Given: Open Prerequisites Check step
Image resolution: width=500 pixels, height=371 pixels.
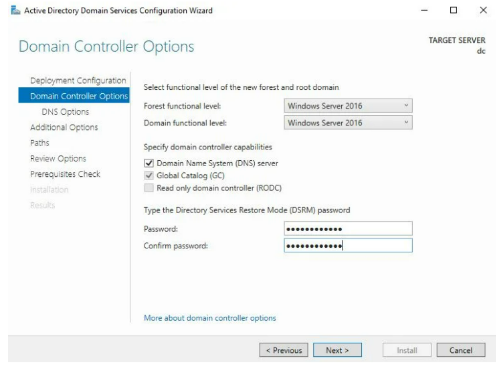Looking at the screenshot, I should 65,174.
